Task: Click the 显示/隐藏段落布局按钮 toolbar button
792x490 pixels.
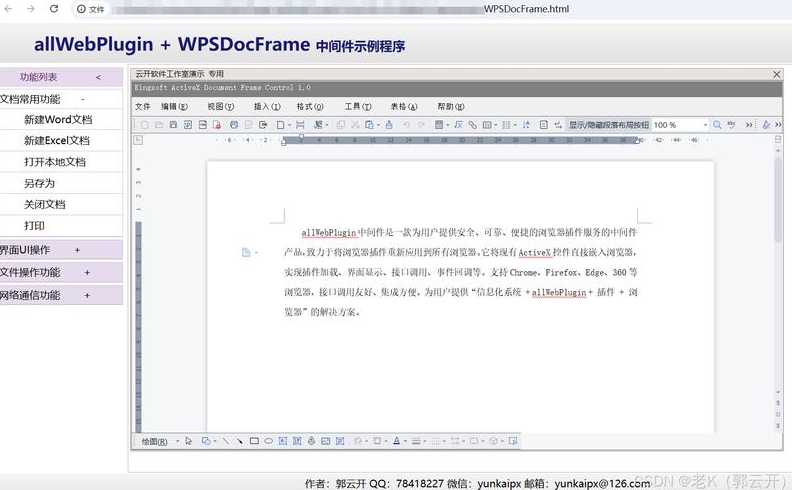Action: 609,124
